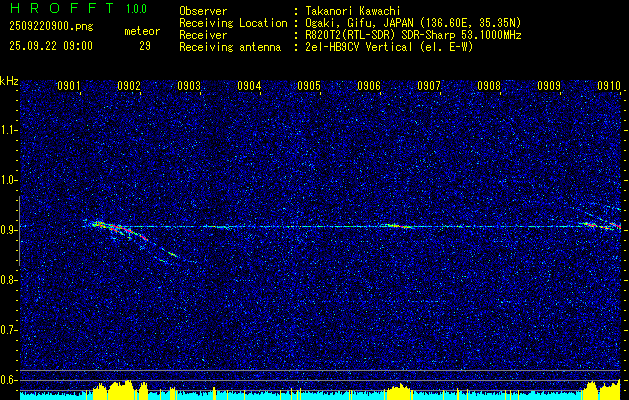Click the 1.0 kHz axis label
Image resolution: width=629 pixels, height=400 pixels.
(x=8, y=180)
